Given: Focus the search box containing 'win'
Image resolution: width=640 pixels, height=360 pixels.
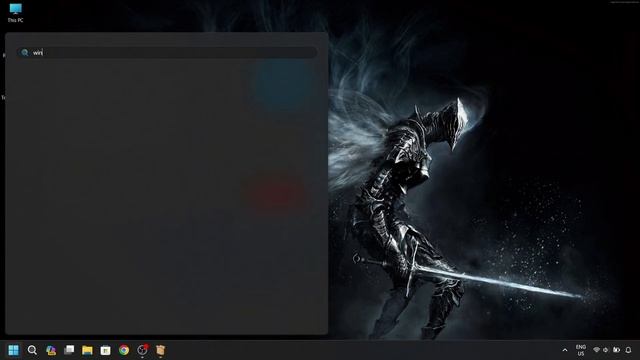Looking at the screenshot, I should tap(167, 52).
